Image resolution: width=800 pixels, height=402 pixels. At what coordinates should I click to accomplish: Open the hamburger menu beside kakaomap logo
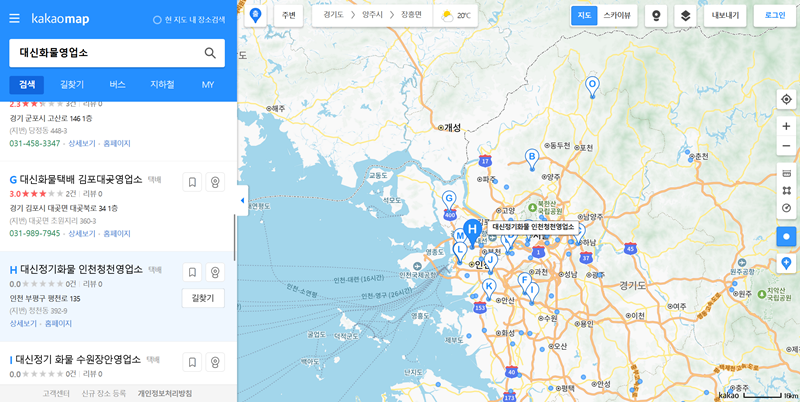[x=14, y=19]
